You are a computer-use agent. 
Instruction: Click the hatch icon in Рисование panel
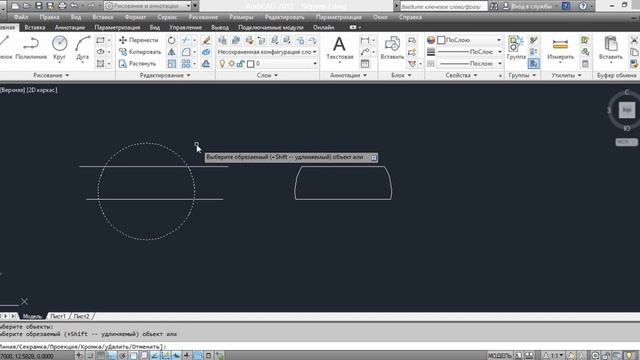coord(100,64)
